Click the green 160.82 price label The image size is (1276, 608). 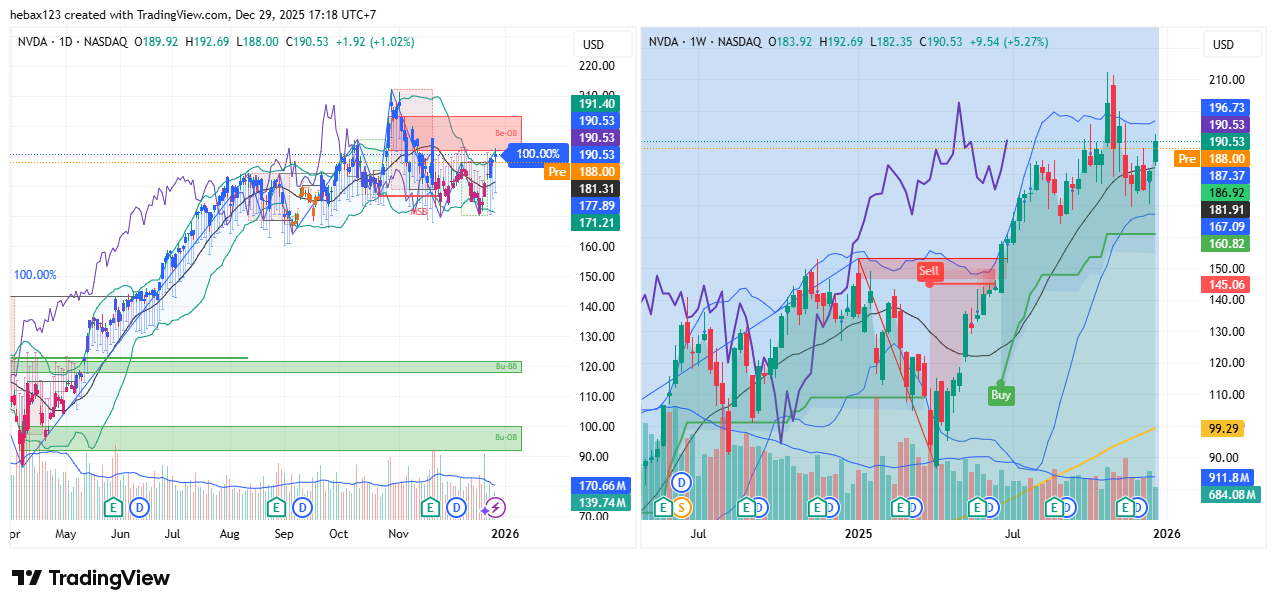point(1227,243)
